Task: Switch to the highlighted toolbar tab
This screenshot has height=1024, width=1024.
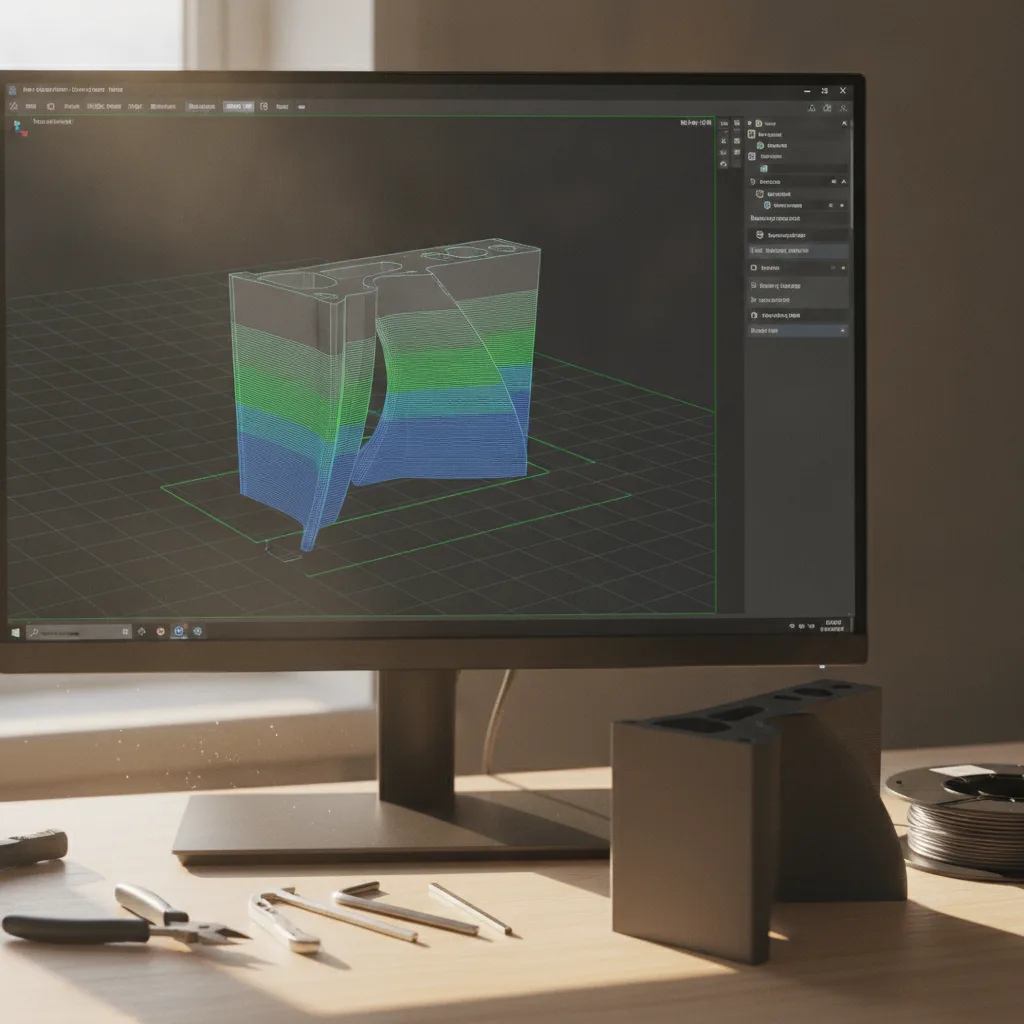Action: [238, 106]
